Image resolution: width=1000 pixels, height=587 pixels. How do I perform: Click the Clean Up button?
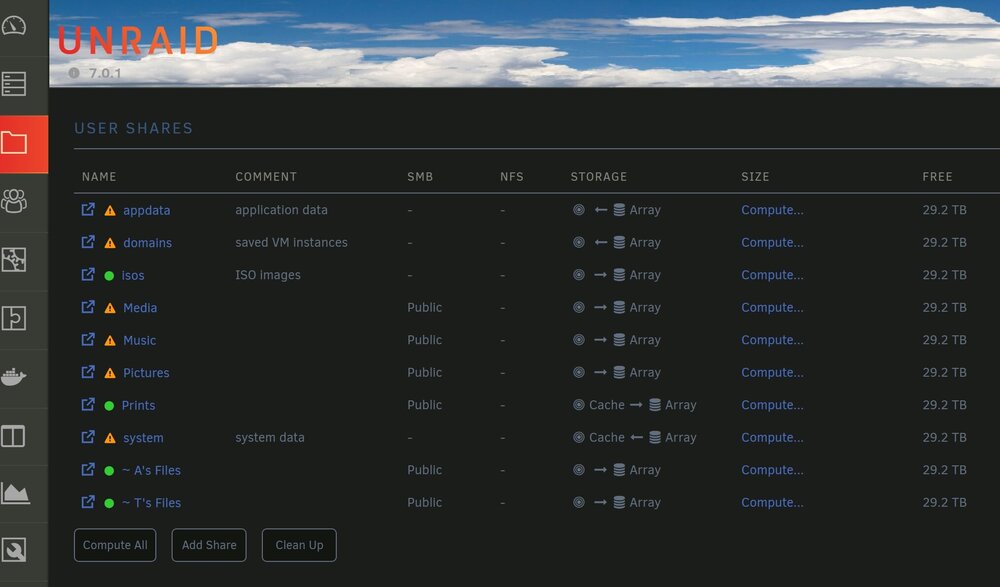[299, 545]
